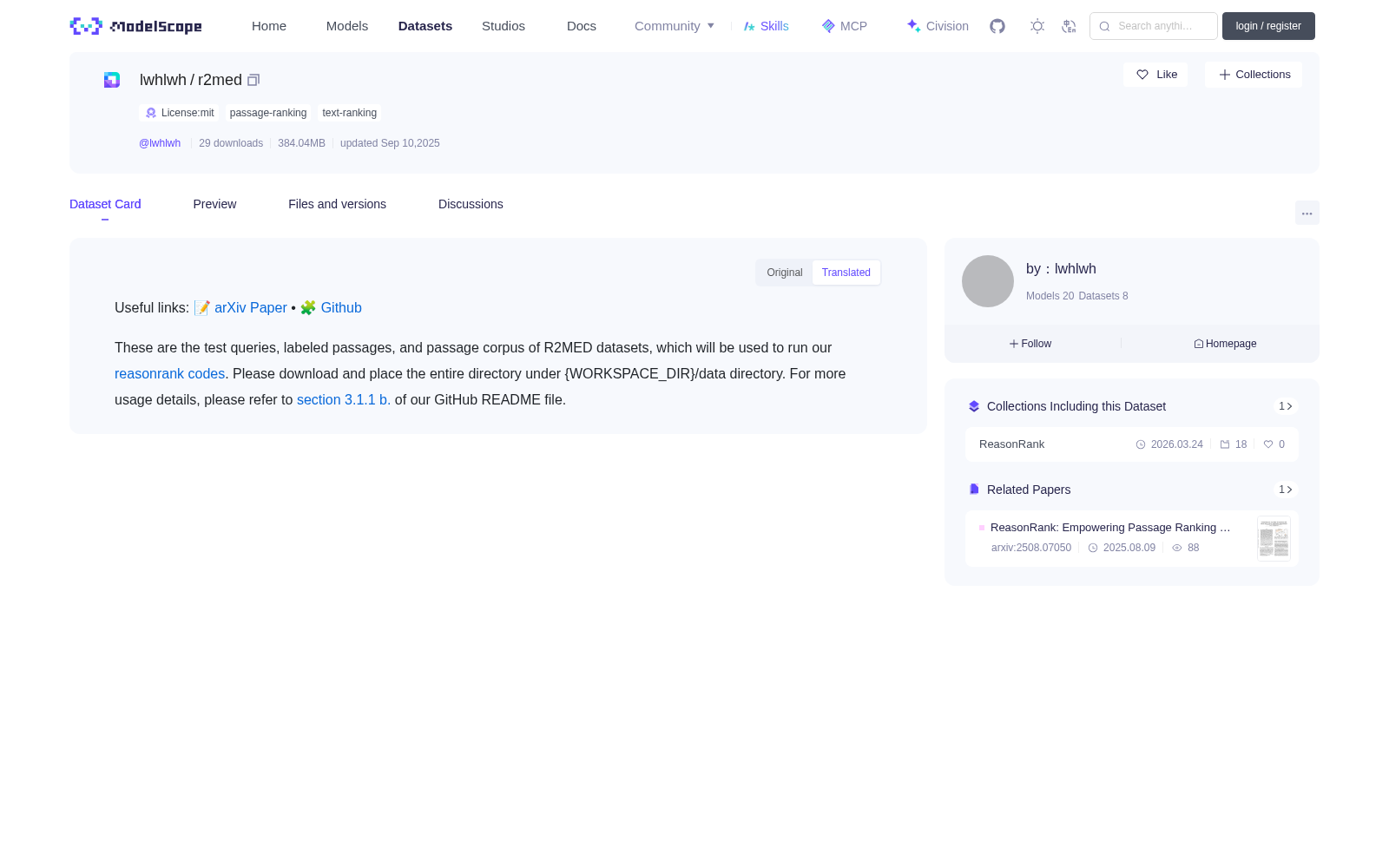1389x868 pixels.
Task: Open the Discussions tab
Action: click(471, 204)
